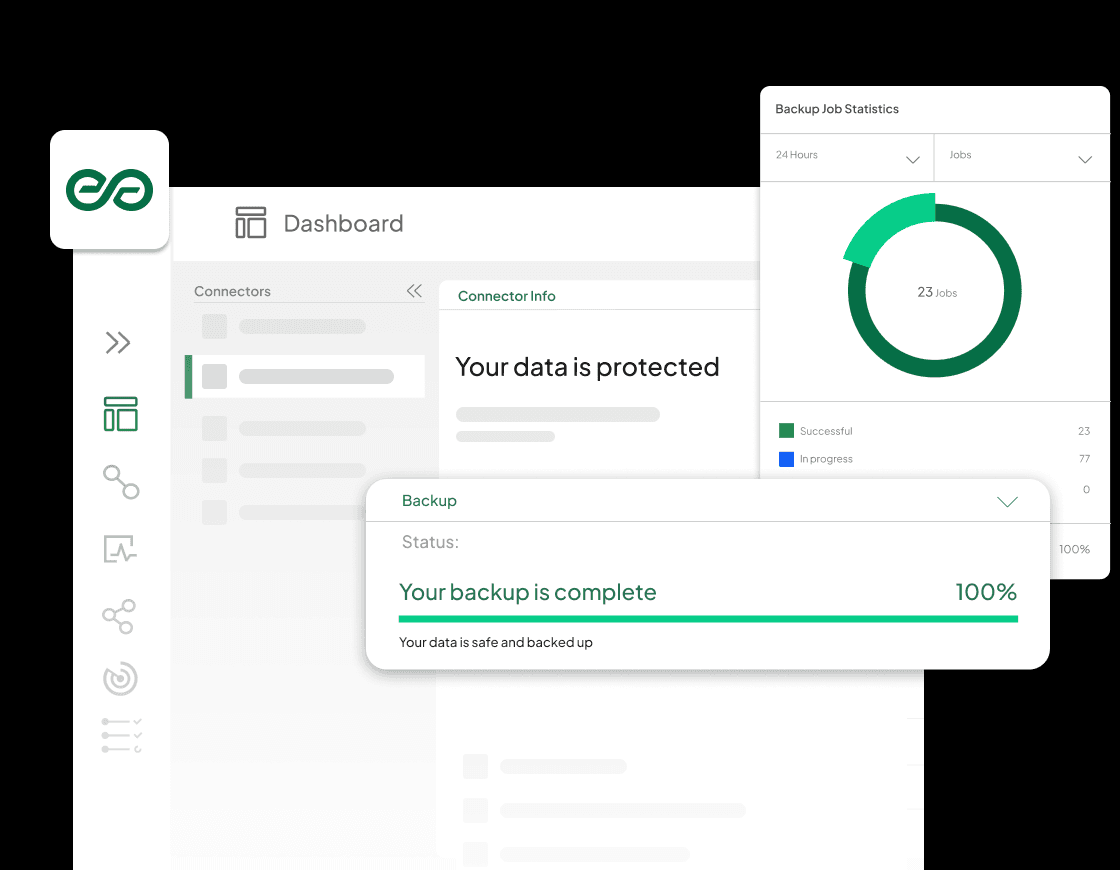Image resolution: width=1120 pixels, height=870 pixels.
Task: Click the In progress legend label
Action: (x=826, y=459)
